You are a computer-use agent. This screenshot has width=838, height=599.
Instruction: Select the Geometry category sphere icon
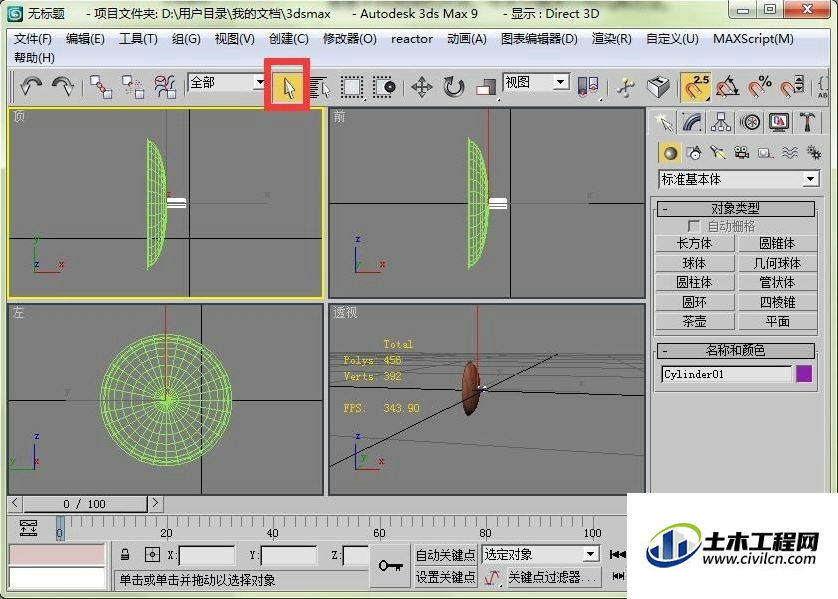point(670,153)
